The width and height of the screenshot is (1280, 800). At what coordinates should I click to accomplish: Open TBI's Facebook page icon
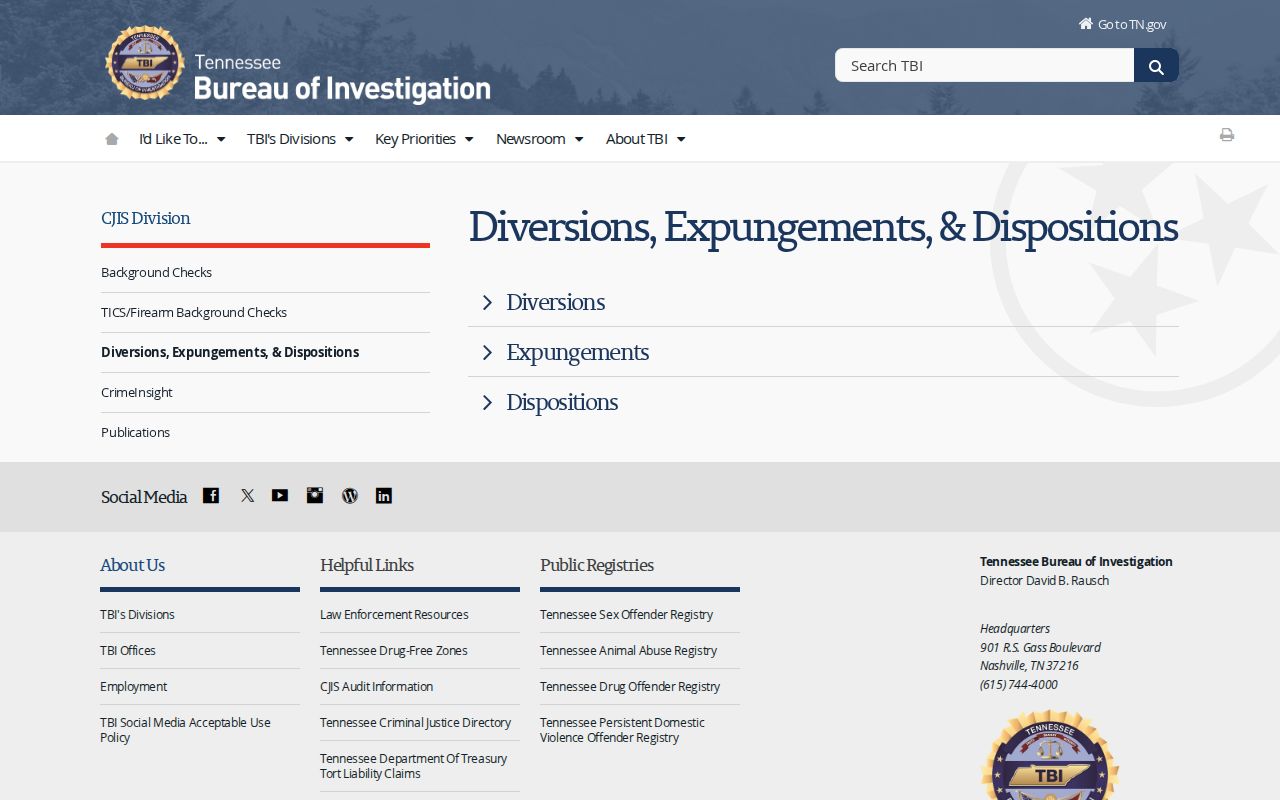click(x=211, y=495)
